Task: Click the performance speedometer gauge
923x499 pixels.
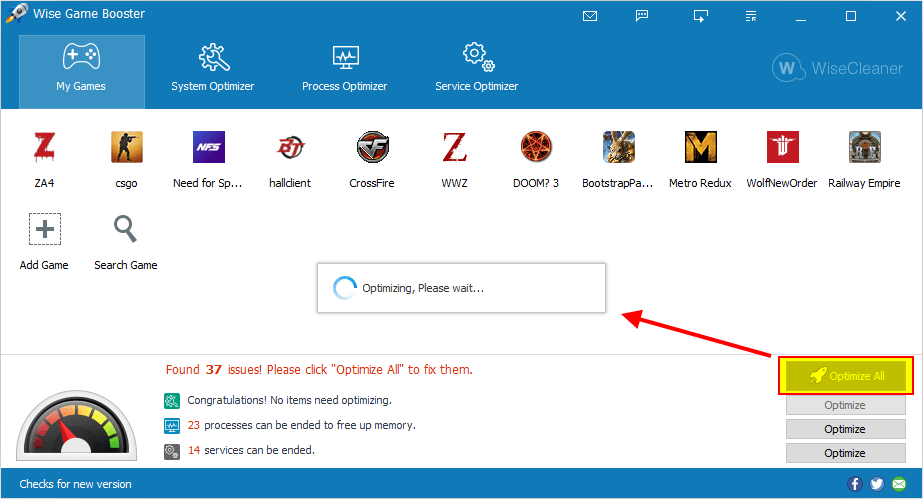Action: pos(77,425)
